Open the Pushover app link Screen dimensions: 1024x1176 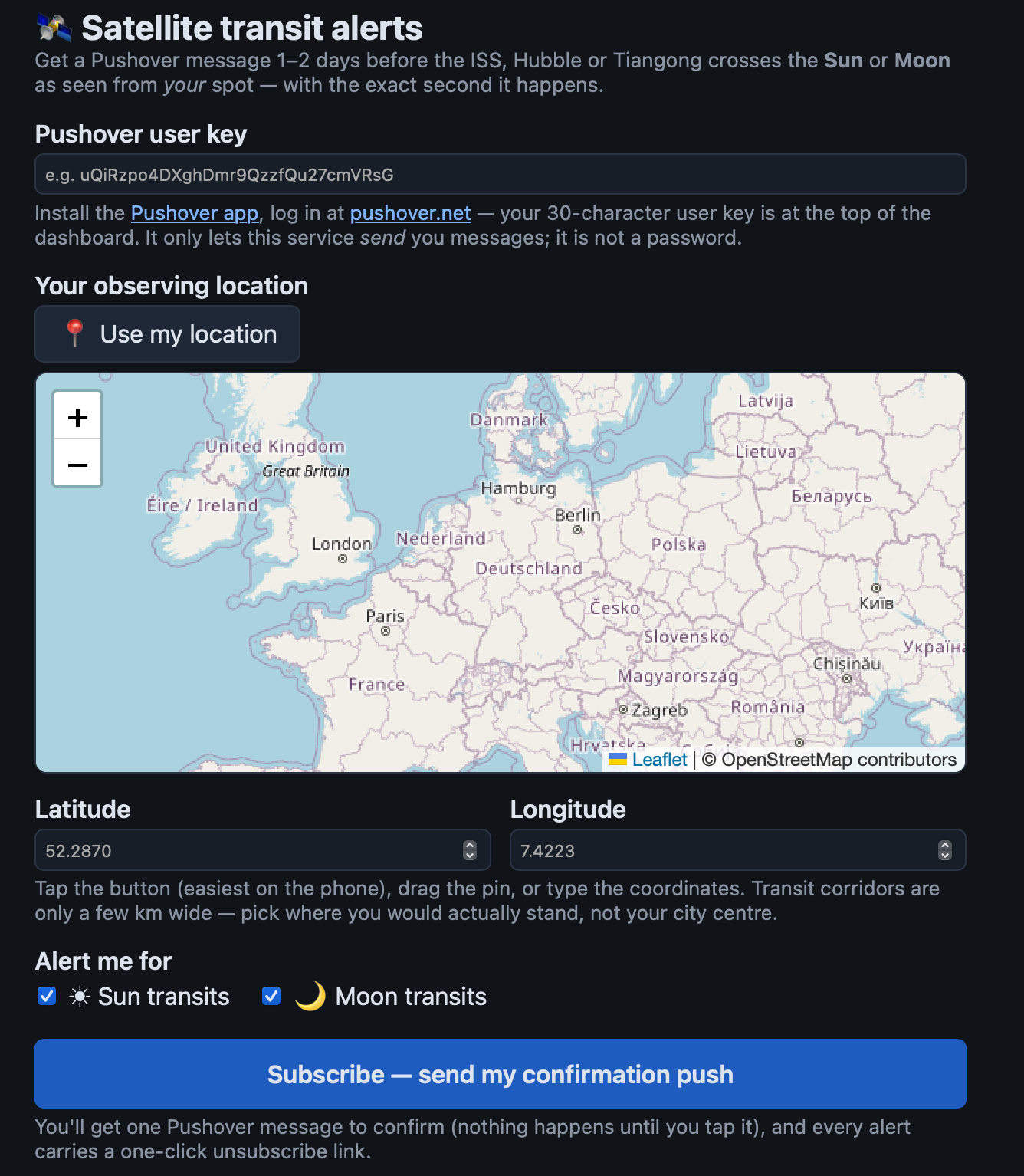point(195,213)
